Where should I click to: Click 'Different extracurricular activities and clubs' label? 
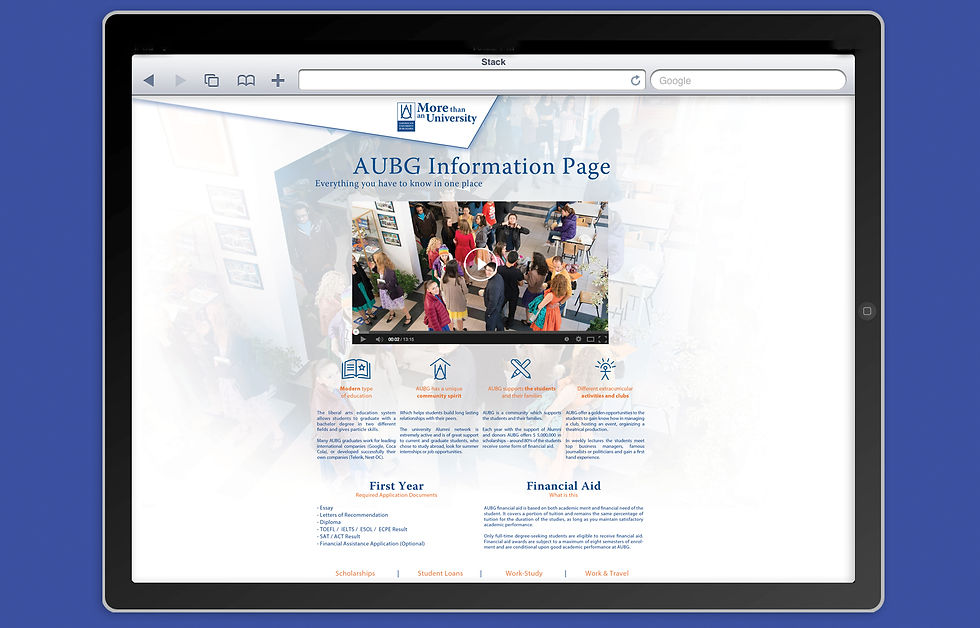pyautogui.click(x=605, y=392)
